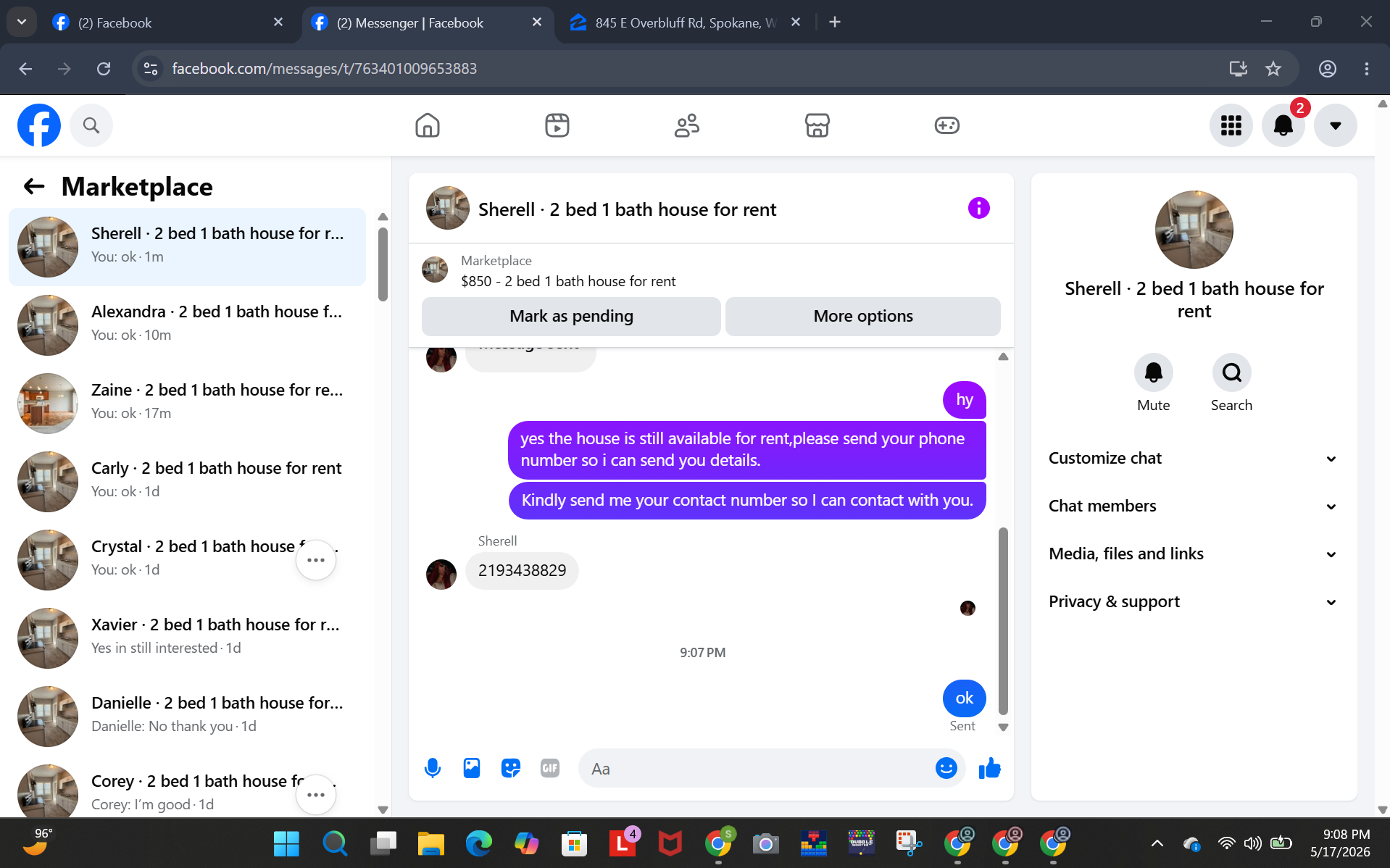Reload the page
Screen dimensions: 1390x868
point(104,69)
